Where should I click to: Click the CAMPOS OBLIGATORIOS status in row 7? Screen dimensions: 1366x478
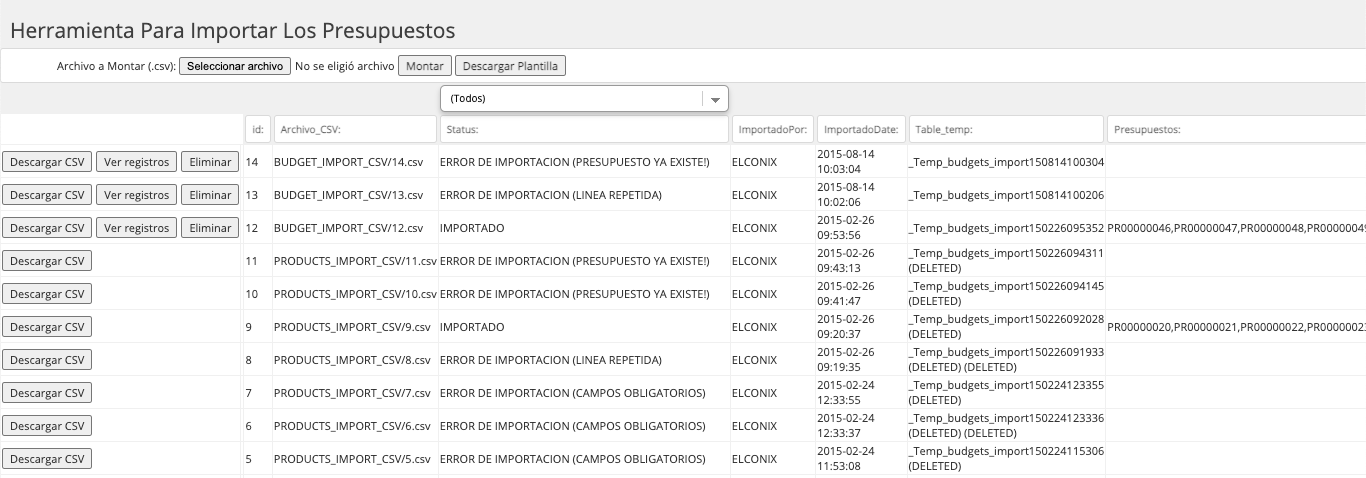tap(573, 393)
